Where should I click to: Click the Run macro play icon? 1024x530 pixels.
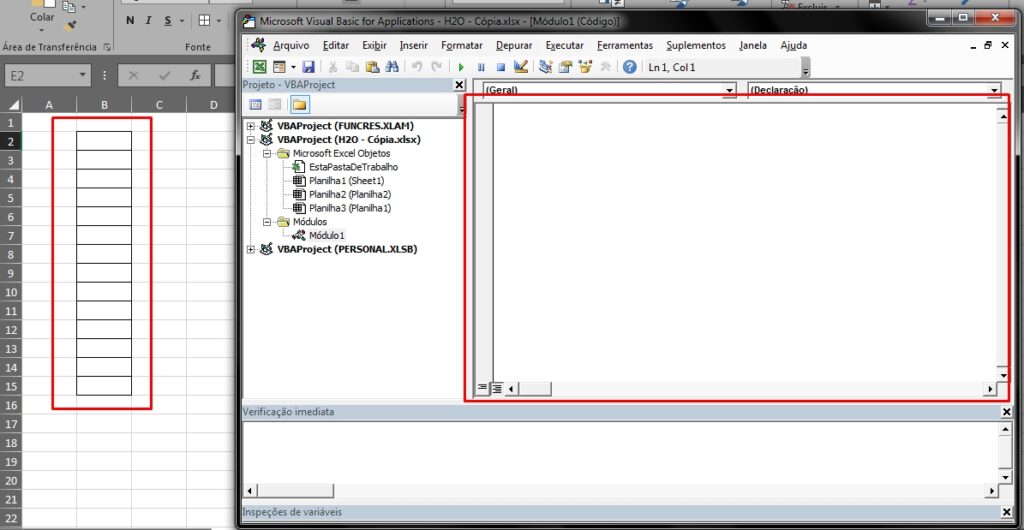pyautogui.click(x=462, y=67)
